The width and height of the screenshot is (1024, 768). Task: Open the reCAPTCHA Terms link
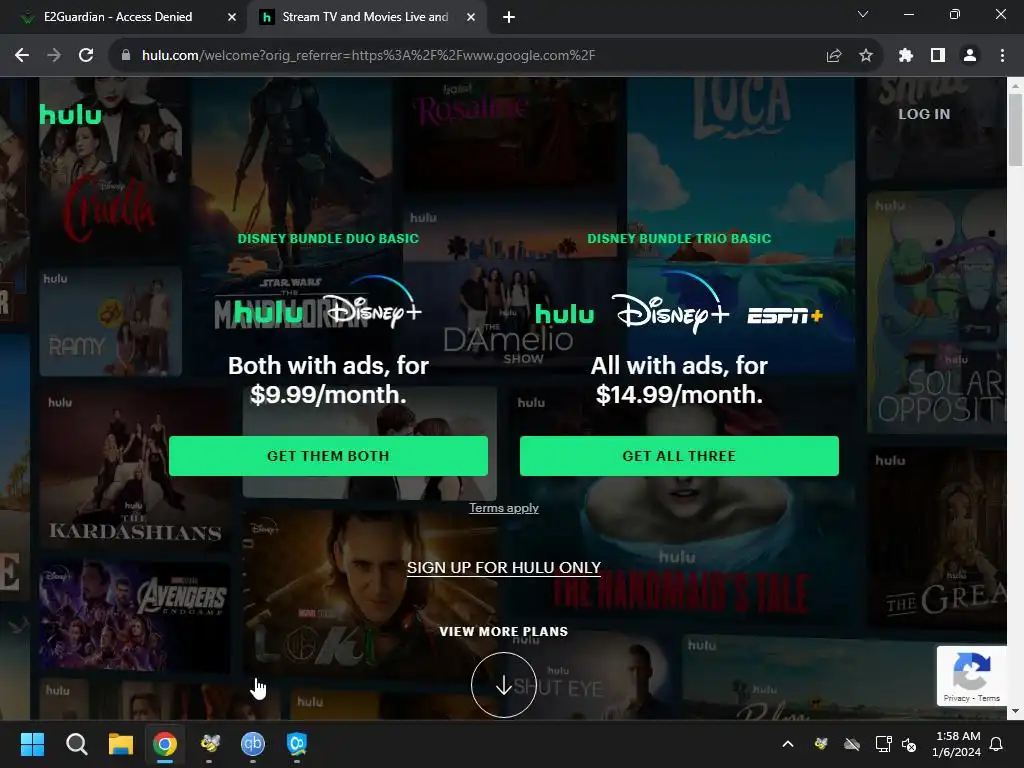989,698
